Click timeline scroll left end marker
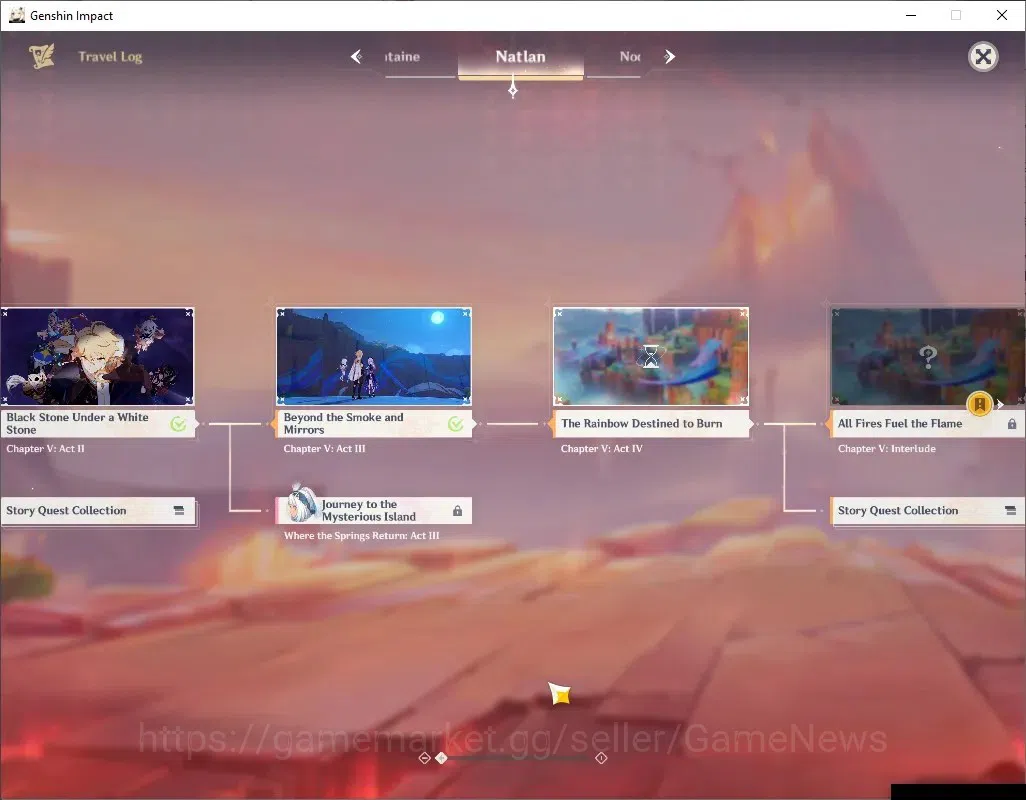This screenshot has height=800, width=1026. click(424, 758)
